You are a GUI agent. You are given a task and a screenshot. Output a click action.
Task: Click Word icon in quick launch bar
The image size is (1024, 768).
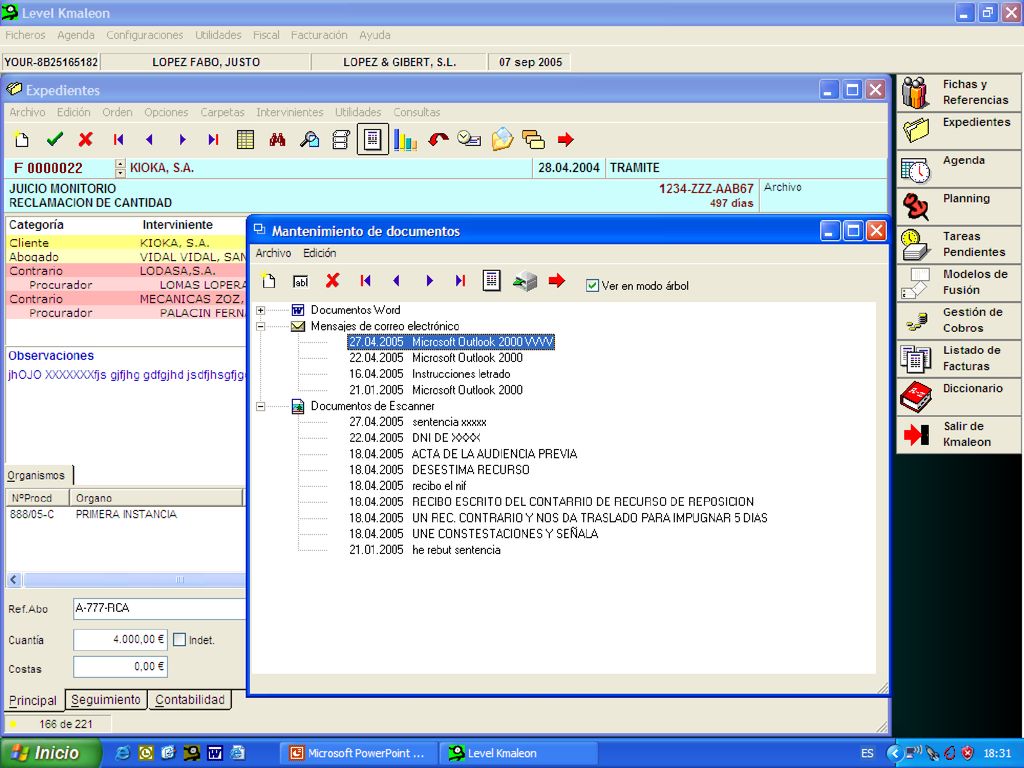[215, 753]
